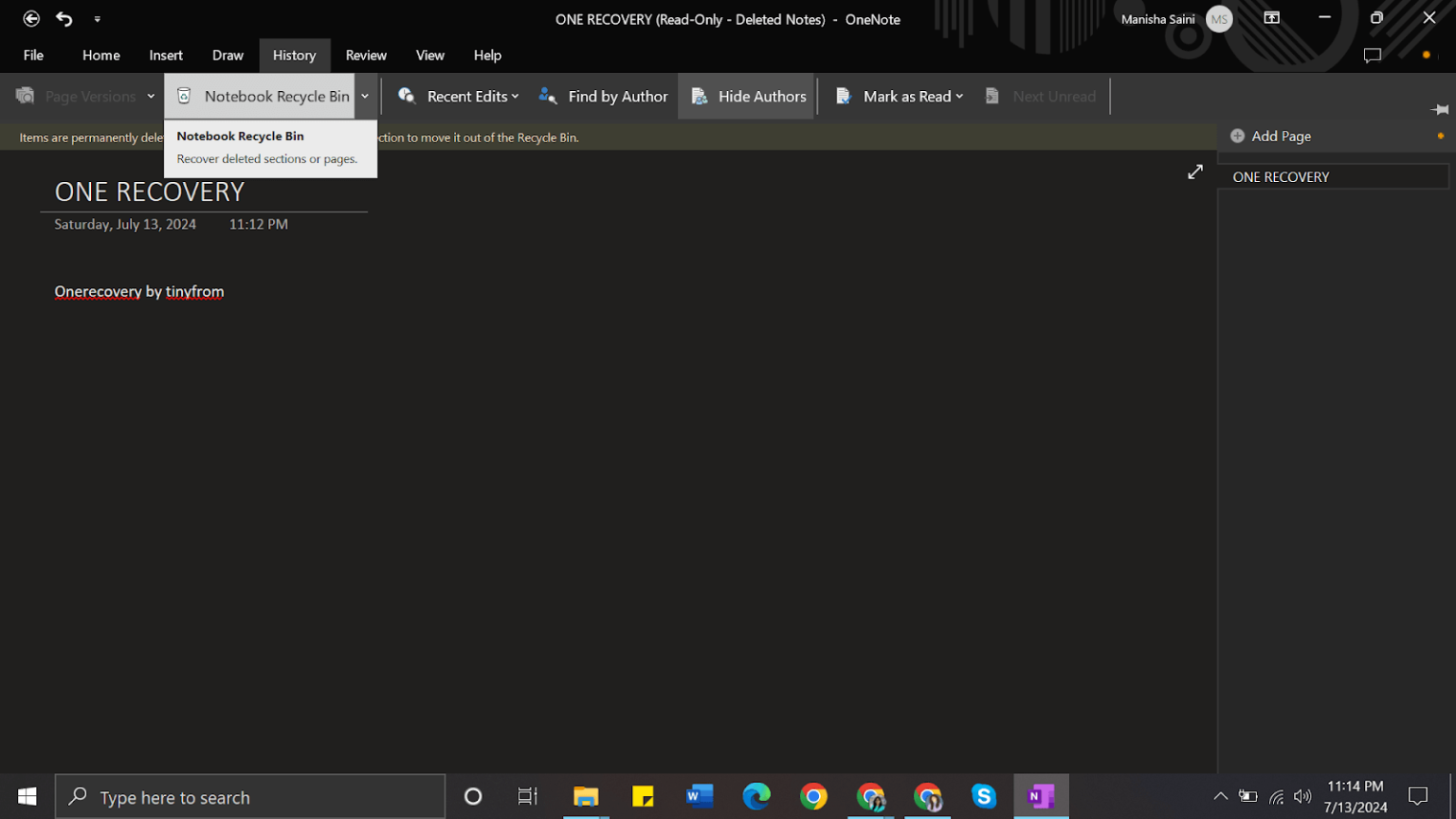Adjust the speaker volume icon

coord(1302,796)
